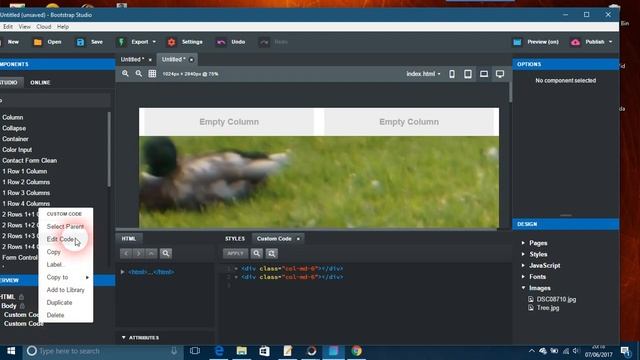Switch to the first Untitled tab
The width and height of the screenshot is (640, 360).
tap(132, 60)
